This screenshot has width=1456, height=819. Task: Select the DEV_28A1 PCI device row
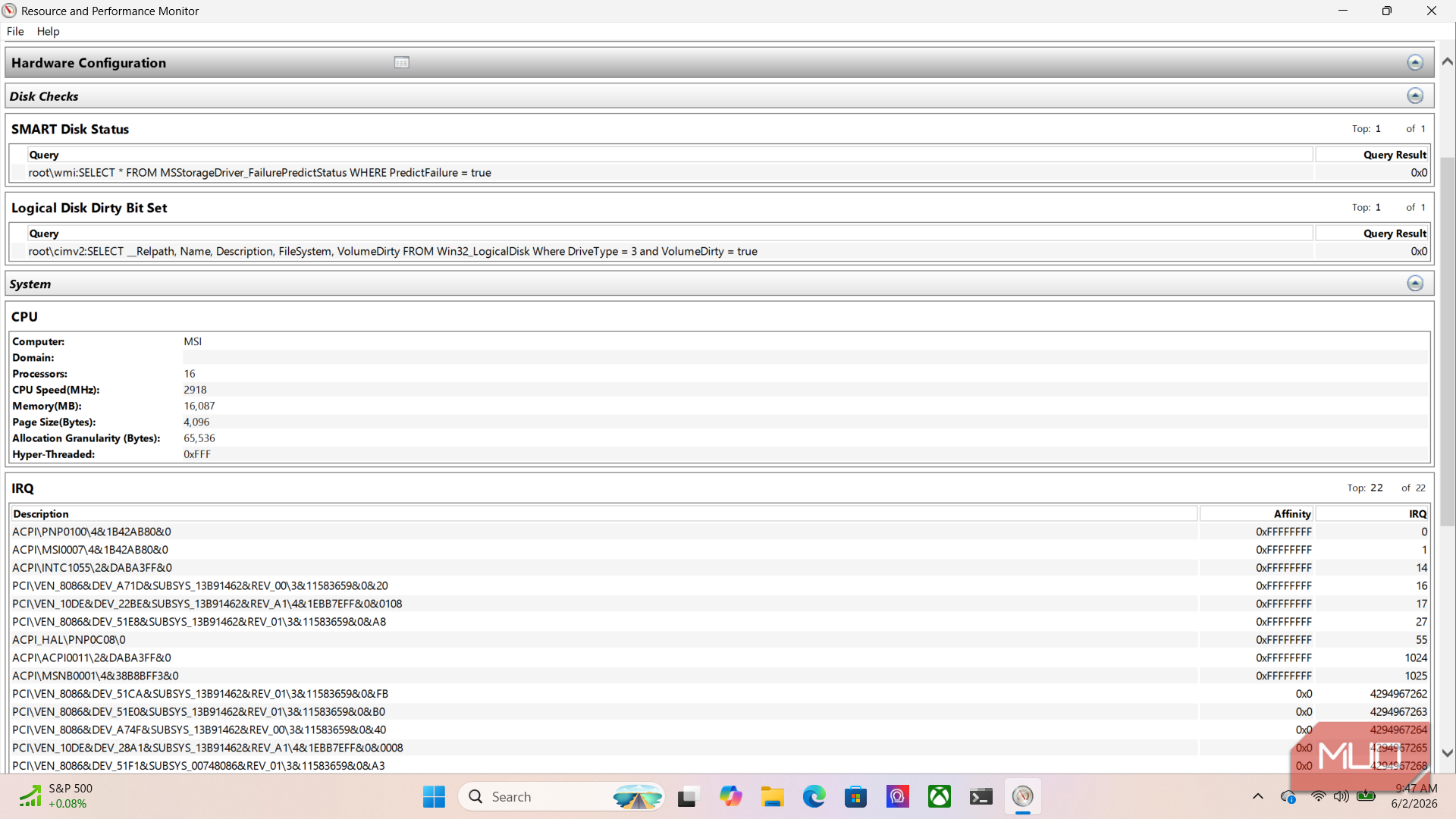click(720, 748)
